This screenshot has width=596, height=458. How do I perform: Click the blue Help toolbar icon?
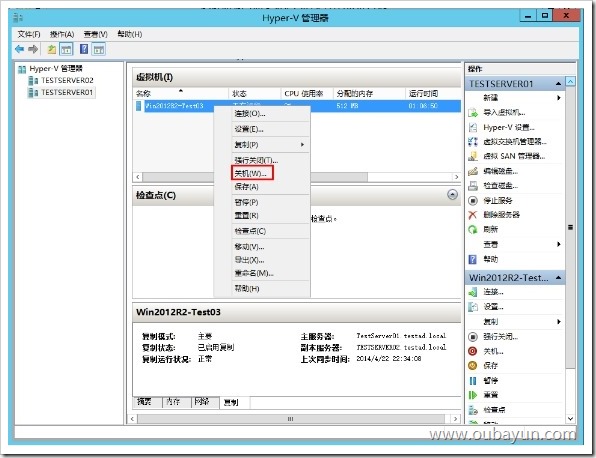pyautogui.click(x=84, y=49)
